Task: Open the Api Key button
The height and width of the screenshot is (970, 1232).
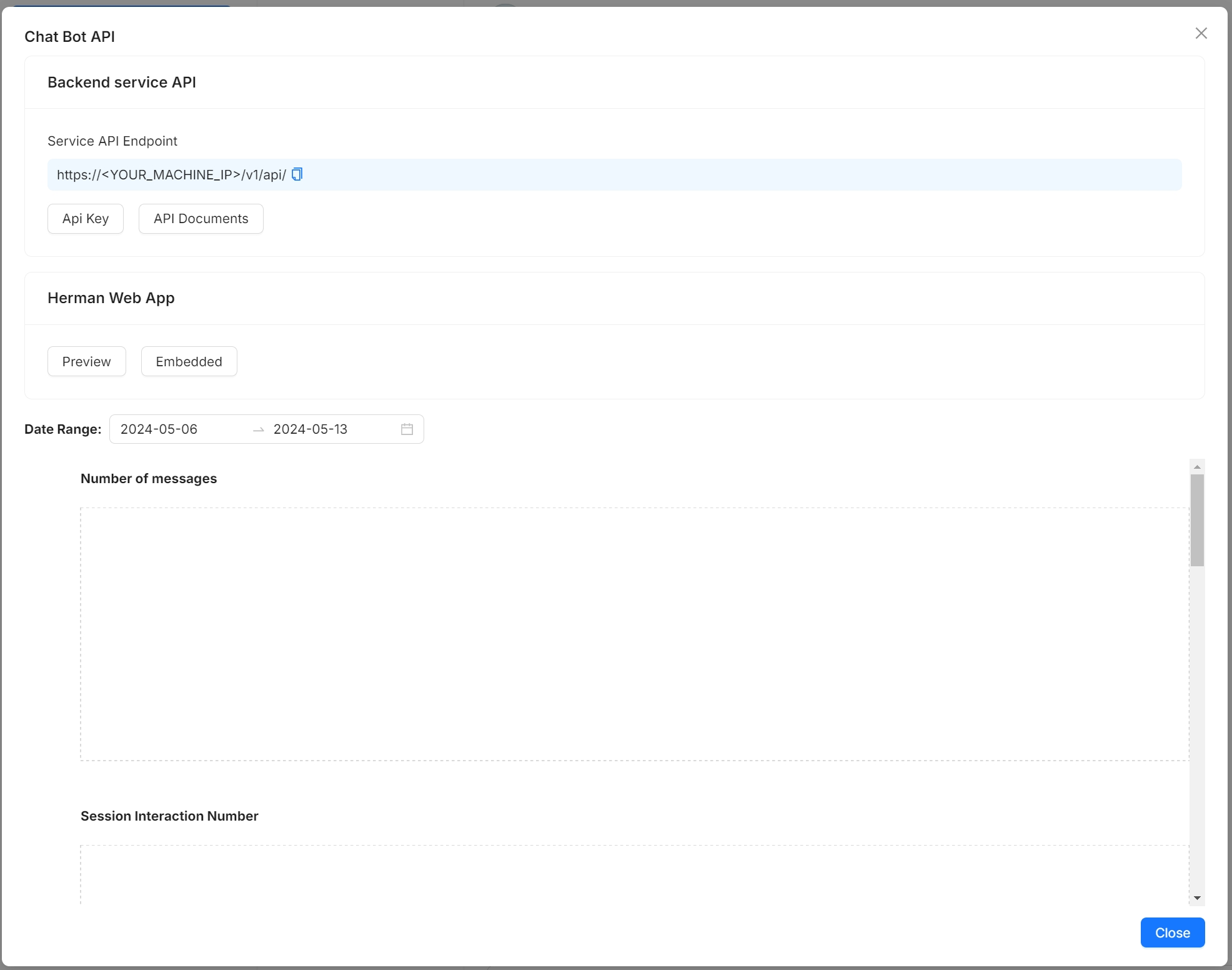Action: (86, 219)
